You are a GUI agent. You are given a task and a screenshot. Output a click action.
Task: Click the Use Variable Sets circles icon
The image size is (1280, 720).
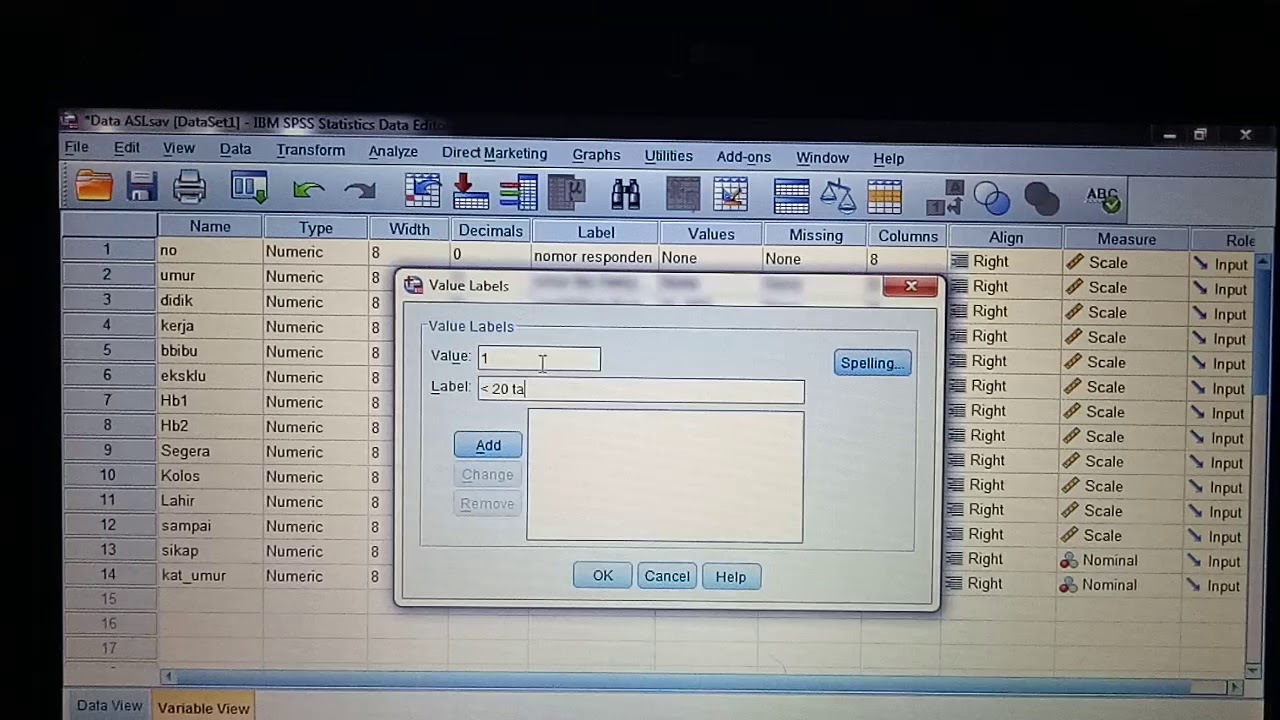tap(991, 199)
